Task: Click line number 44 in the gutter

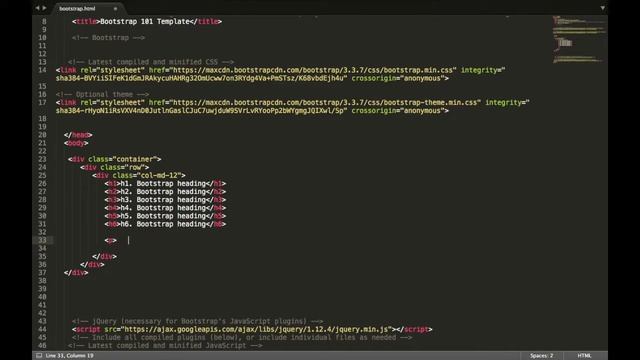Action: pyautogui.click(x=42, y=329)
